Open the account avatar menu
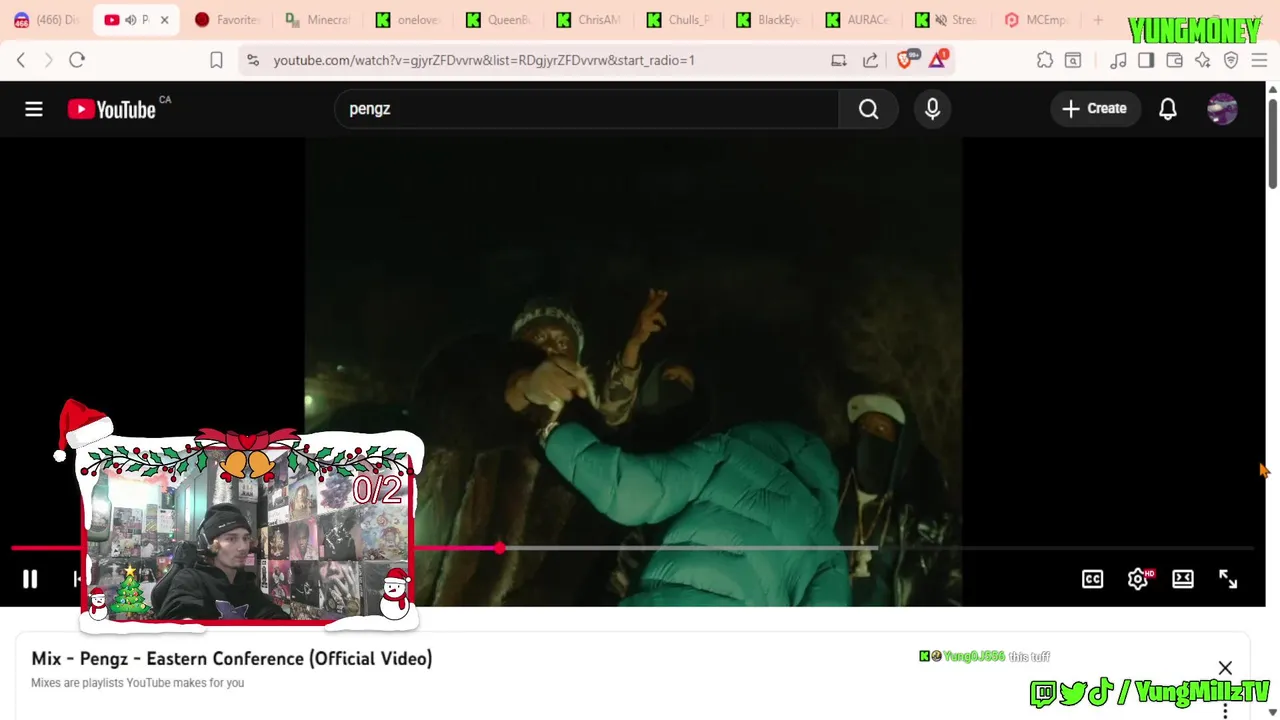 (x=1222, y=109)
